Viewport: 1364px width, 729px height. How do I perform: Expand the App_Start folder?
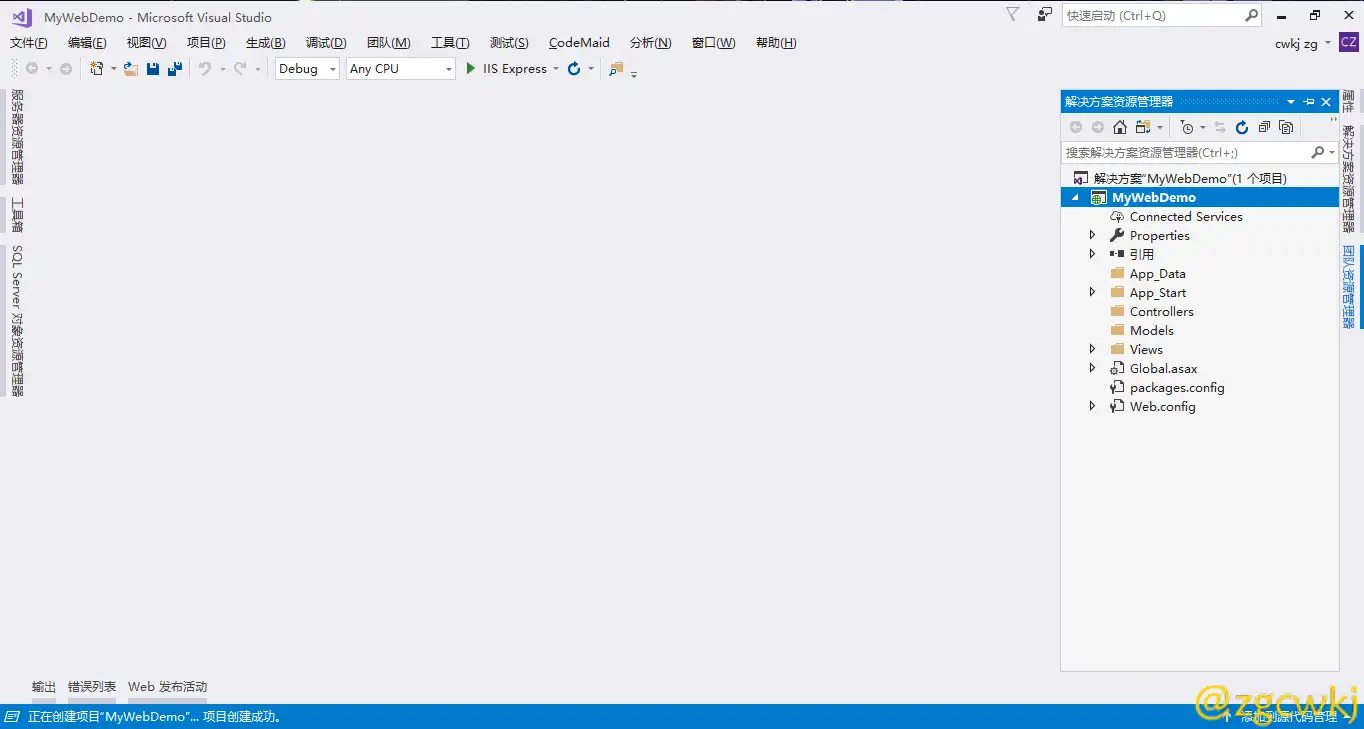click(1092, 293)
